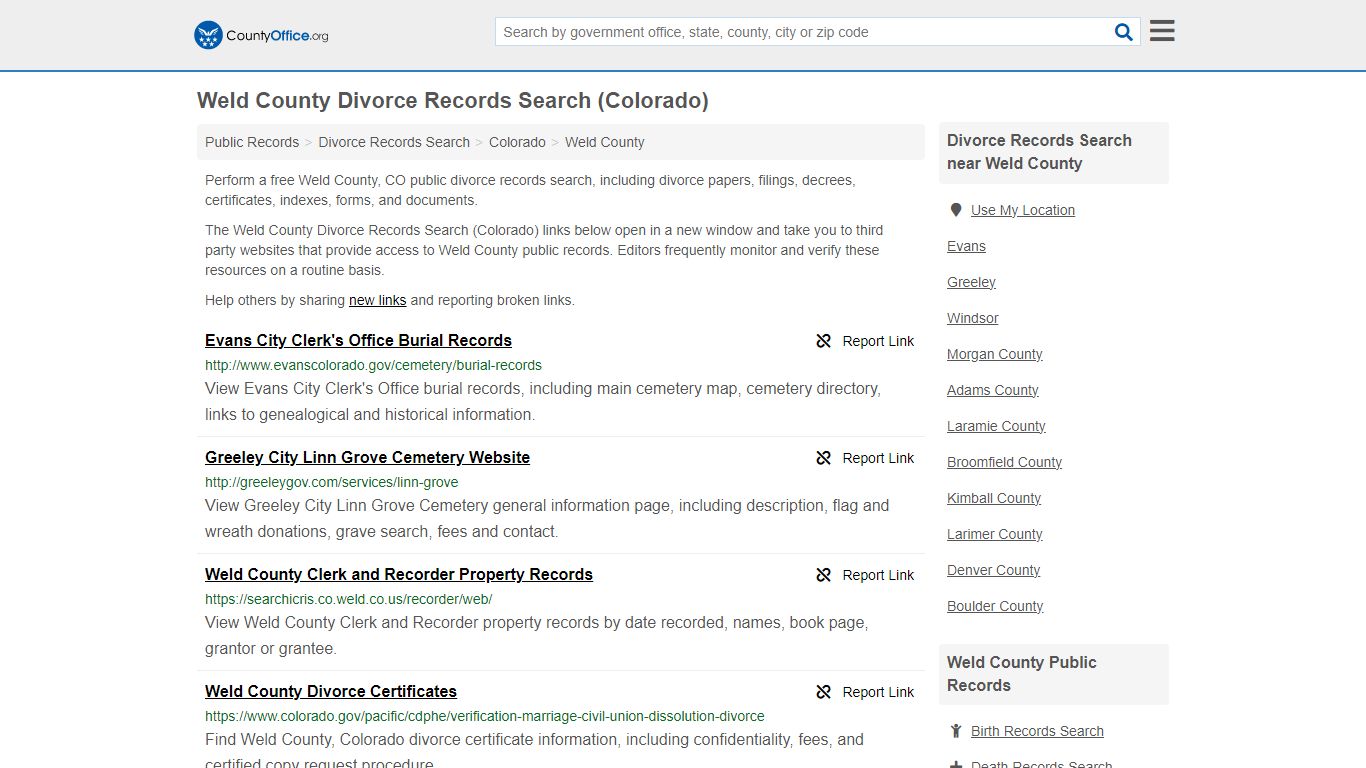Select Weld County breadcrumb

pos(604,142)
